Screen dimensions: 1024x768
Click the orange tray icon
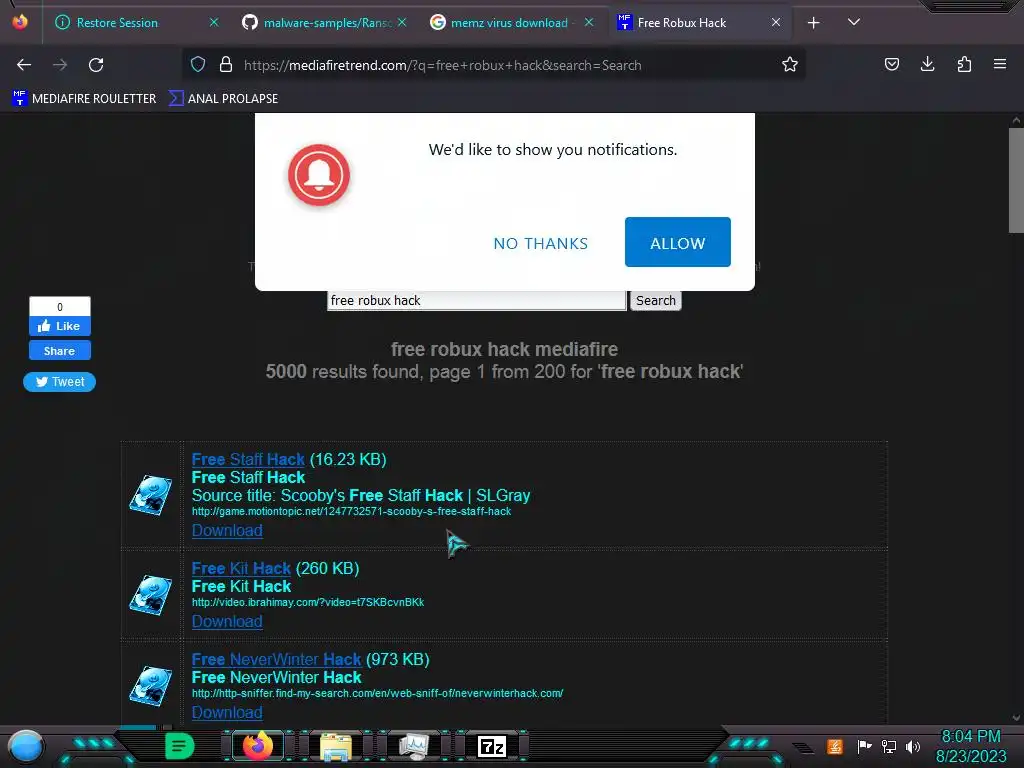pos(835,746)
